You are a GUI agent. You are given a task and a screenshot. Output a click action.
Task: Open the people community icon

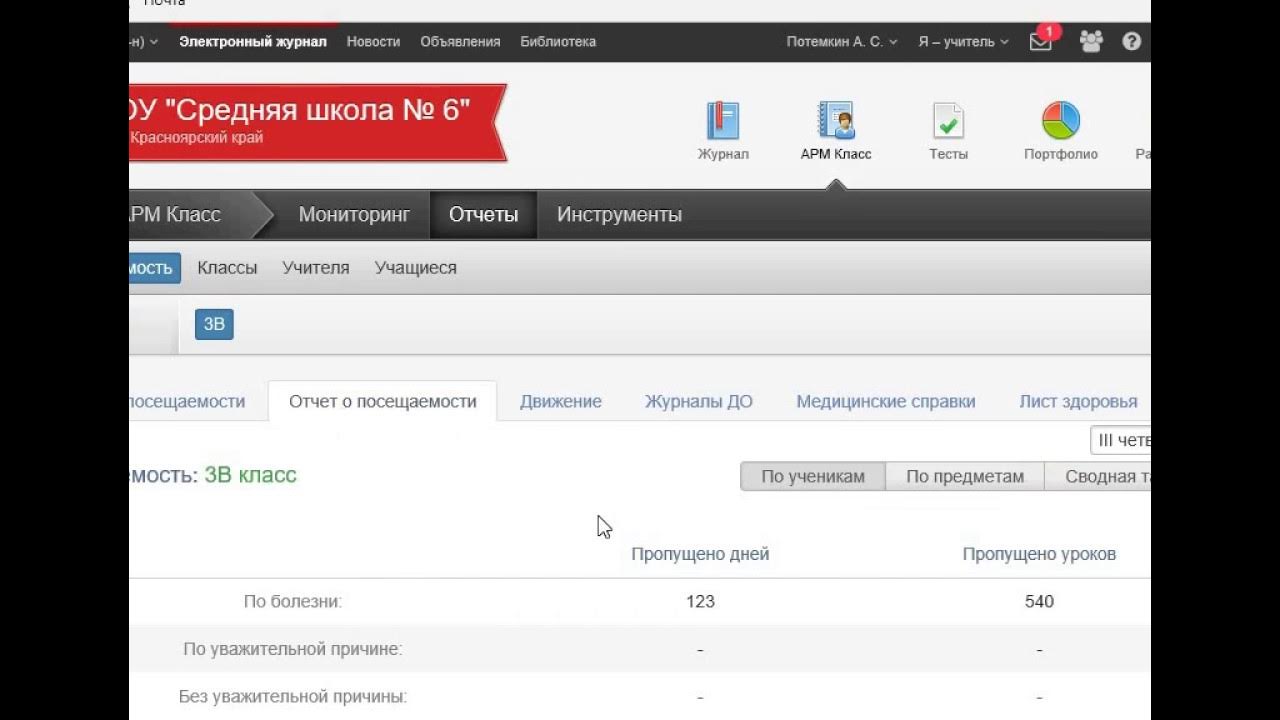1091,41
